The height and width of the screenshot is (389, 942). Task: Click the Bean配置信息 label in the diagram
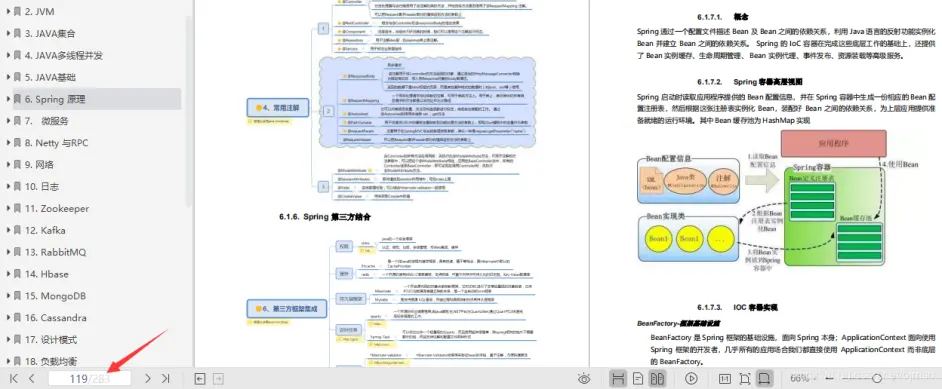pos(669,159)
